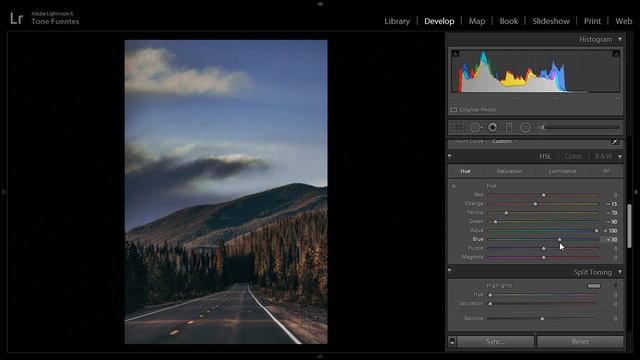Screen dimensions: 640x360
Task: Switch panel to HSL mode
Action: pyautogui.click(x=545, y=156)
